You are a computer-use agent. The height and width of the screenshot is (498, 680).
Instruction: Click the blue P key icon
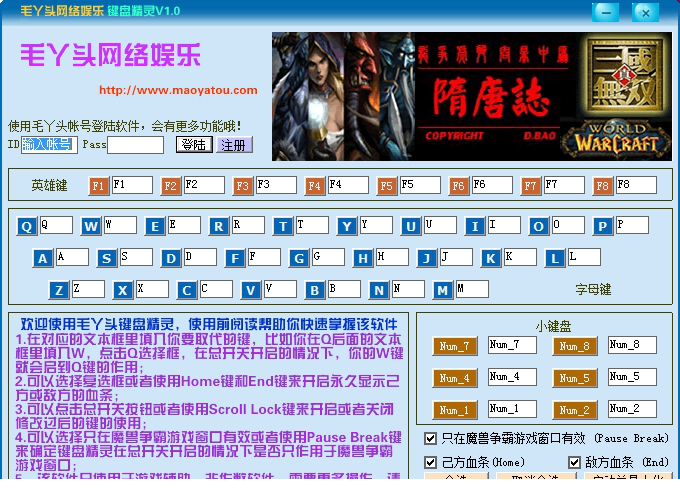pos(603,226)
